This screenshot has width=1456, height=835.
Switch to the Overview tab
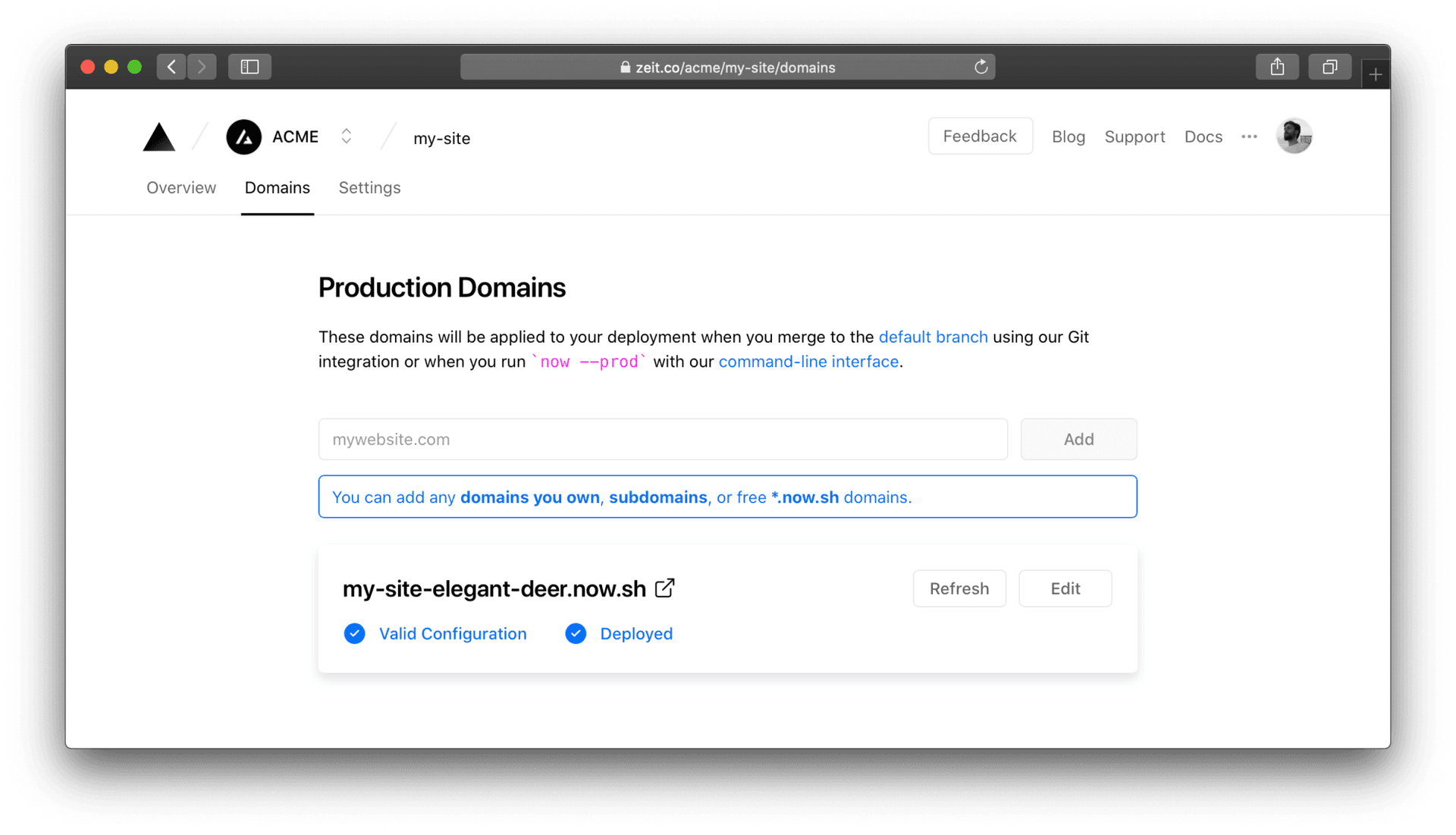(180, 187)
